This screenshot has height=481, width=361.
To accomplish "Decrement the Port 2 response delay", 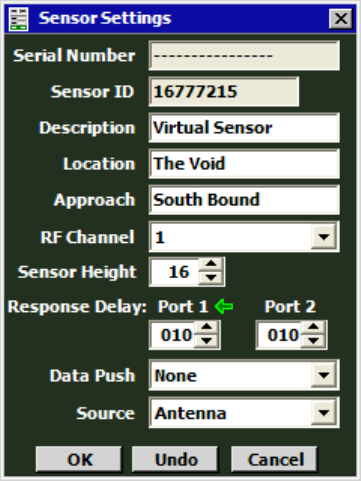I will coord(313,341).
